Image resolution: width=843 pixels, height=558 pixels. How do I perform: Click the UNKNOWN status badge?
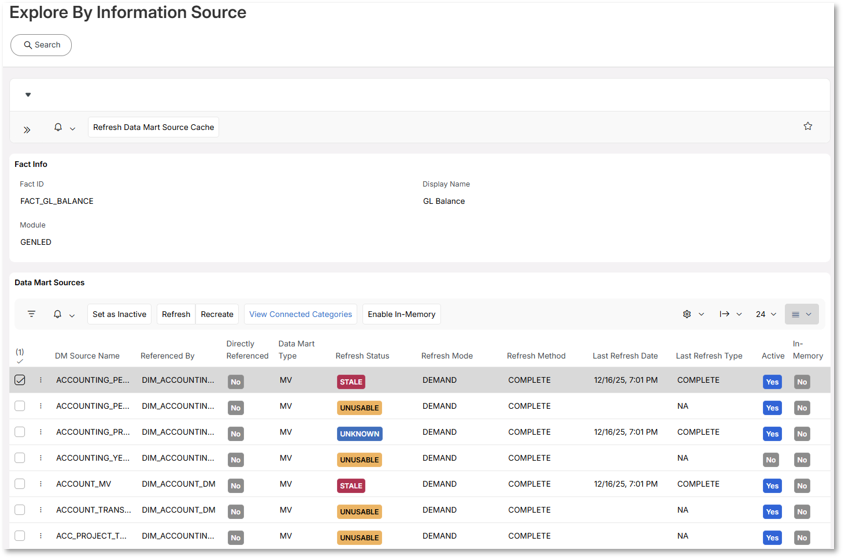tap(360, 434)
